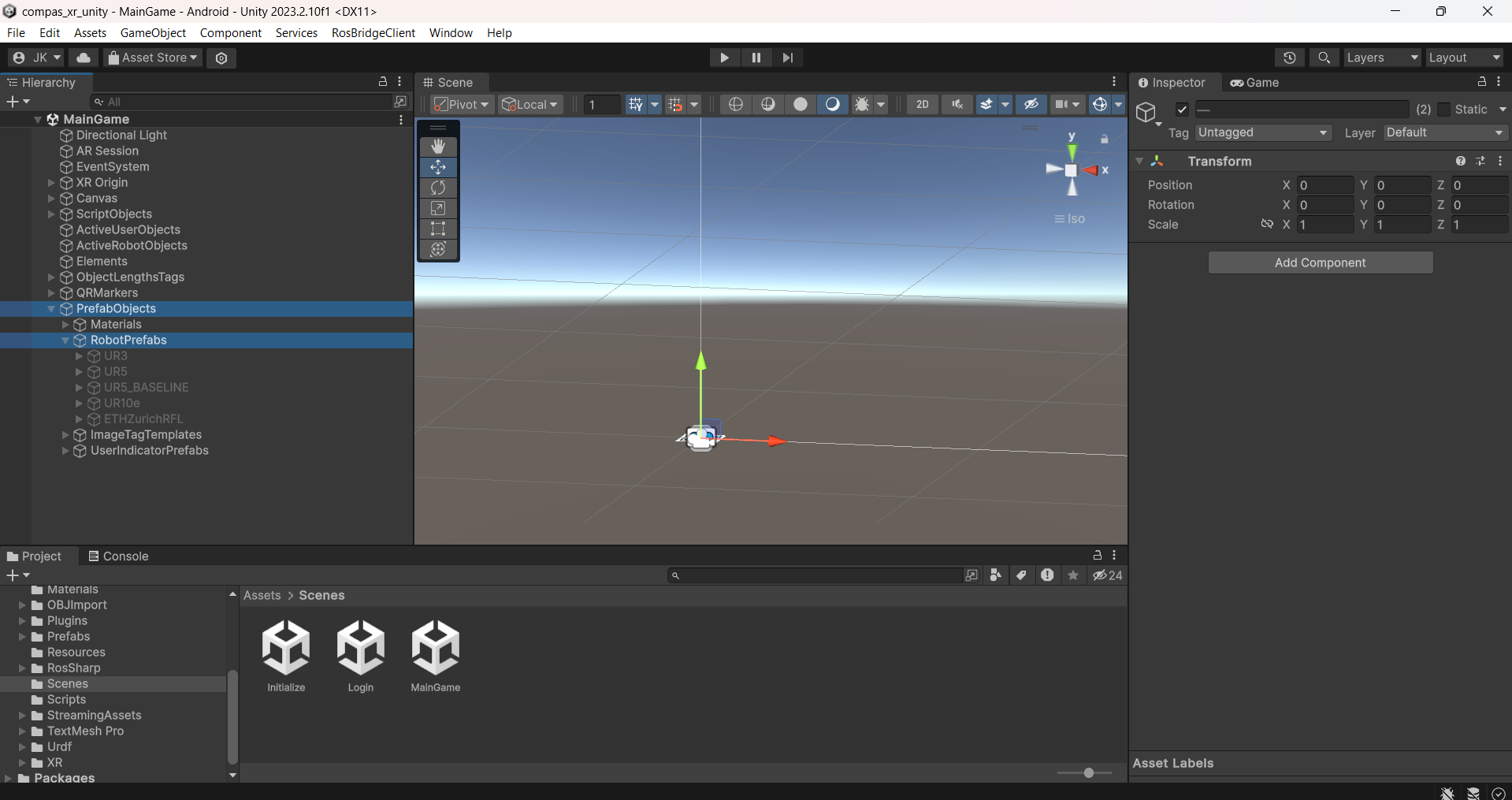Click the Pause playback button
The image size is (1512, 800).
click(x=756, y=58)
